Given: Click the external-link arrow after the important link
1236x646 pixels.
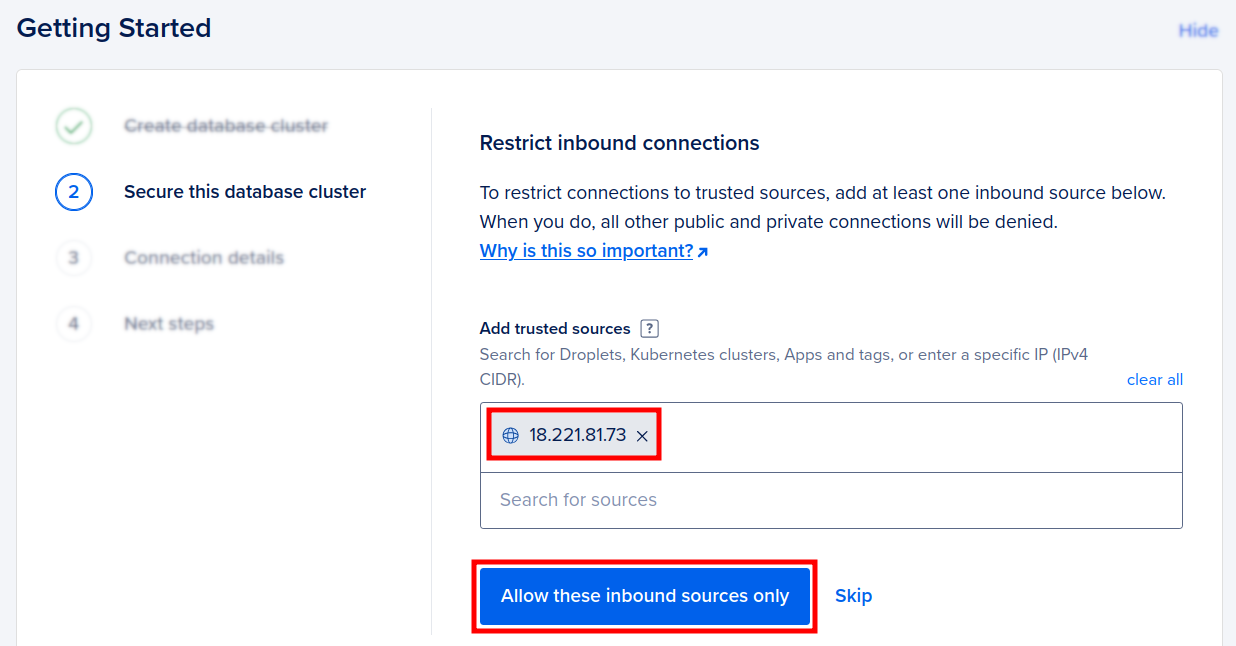Looking at the screenshot, I should tap(703, 252).
